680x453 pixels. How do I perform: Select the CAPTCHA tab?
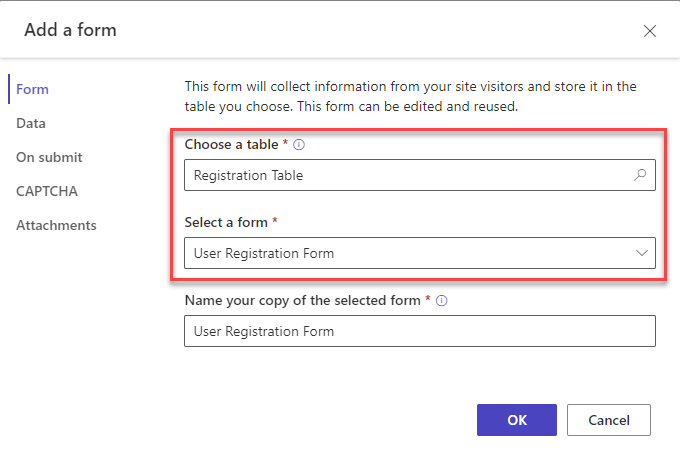coord(46,191)
